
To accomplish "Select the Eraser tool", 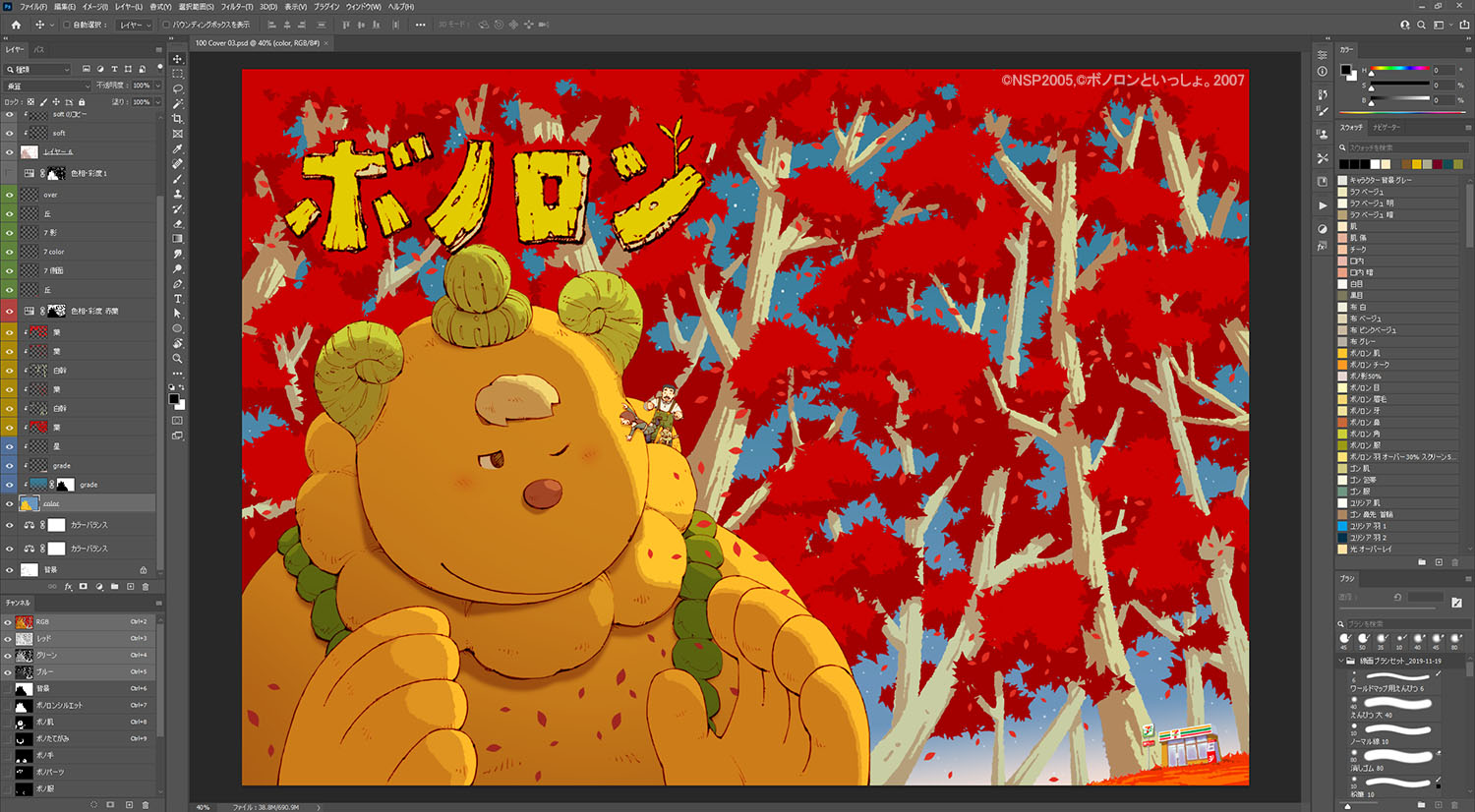I will (178, 224).
